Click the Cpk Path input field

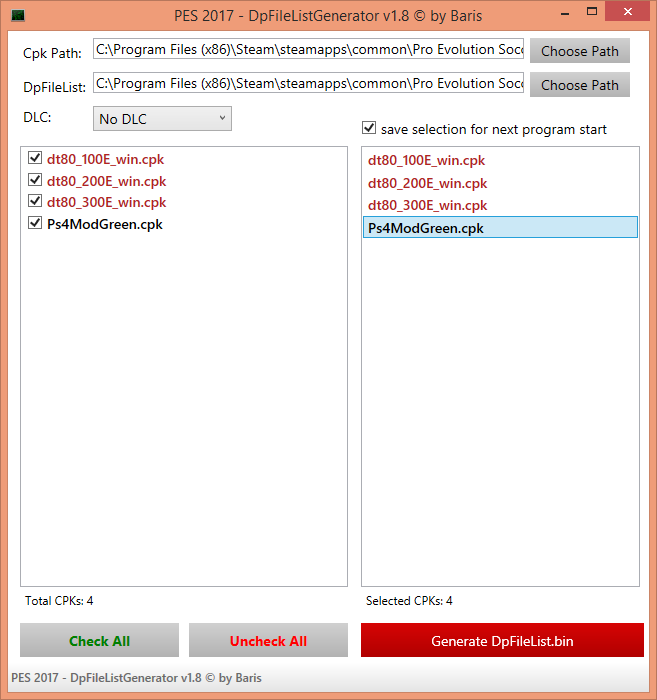[308, 49]
